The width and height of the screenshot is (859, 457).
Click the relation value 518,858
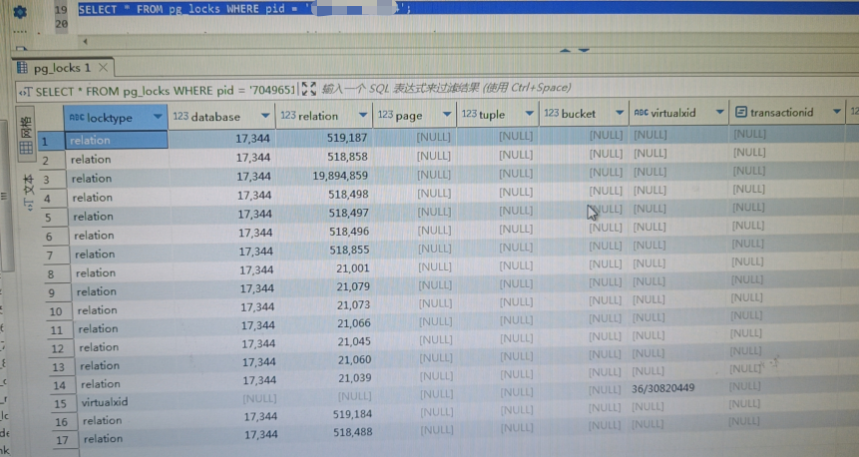(x=348, y=157)
